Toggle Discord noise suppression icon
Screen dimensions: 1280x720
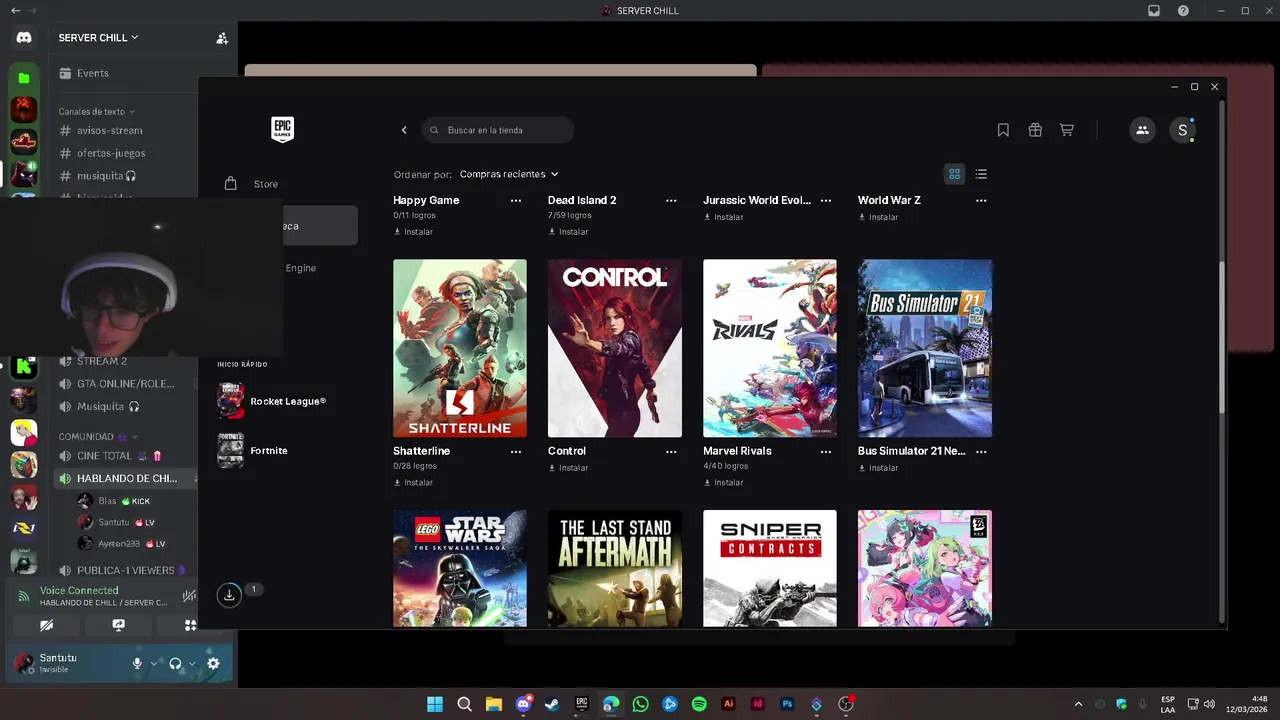click(x=189, y=596)
